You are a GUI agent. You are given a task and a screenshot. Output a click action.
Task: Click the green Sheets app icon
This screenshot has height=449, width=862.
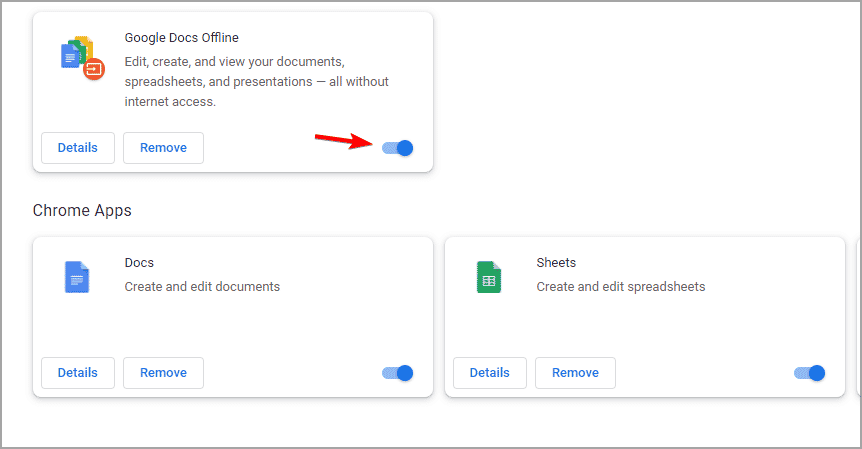[489, 277]
